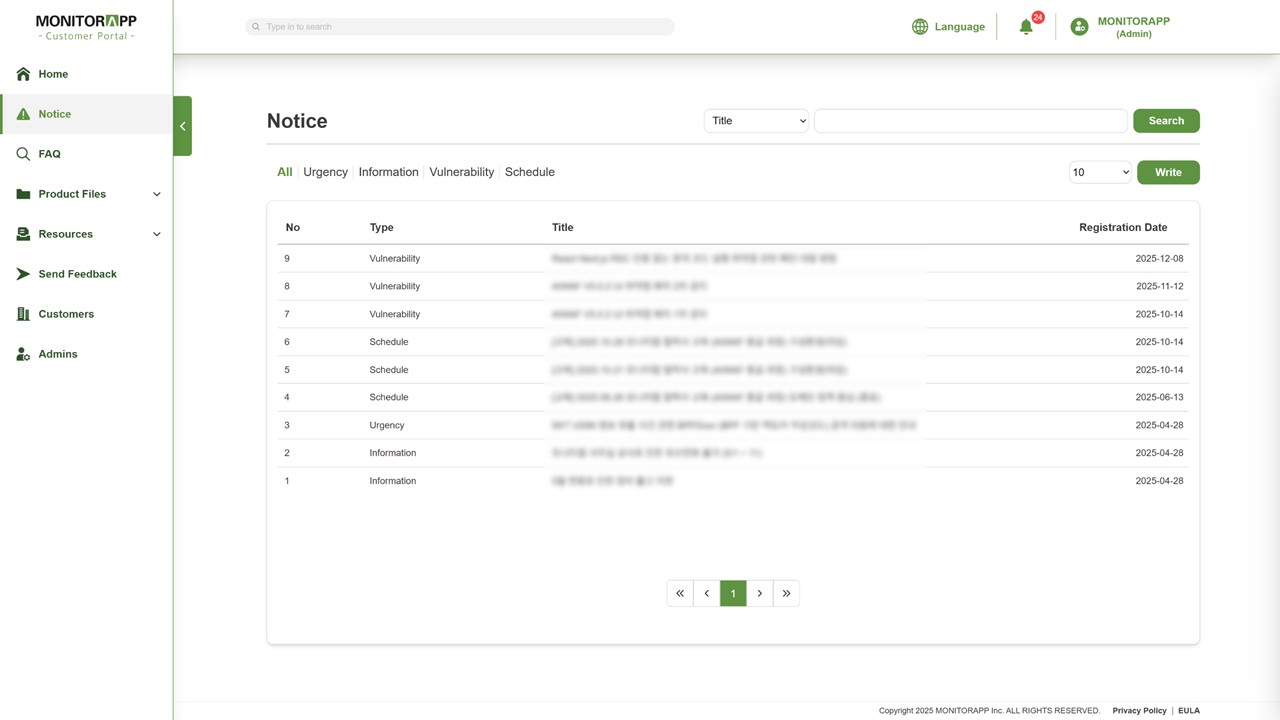Click the MONITORAPP (Admin) account name
Image resolution: width=1280 pixels, height=720 pixels.
tap(1133, 27)
